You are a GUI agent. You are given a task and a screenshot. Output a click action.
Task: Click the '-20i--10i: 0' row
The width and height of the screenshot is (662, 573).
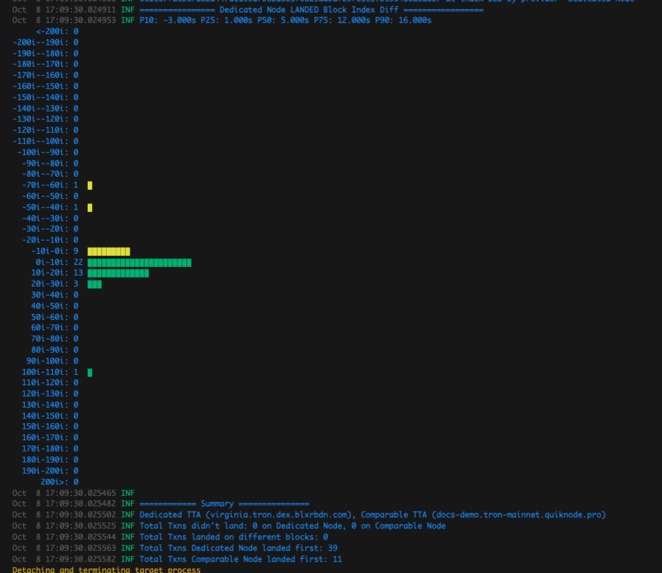pyautogui.click(x=50, y=240)
